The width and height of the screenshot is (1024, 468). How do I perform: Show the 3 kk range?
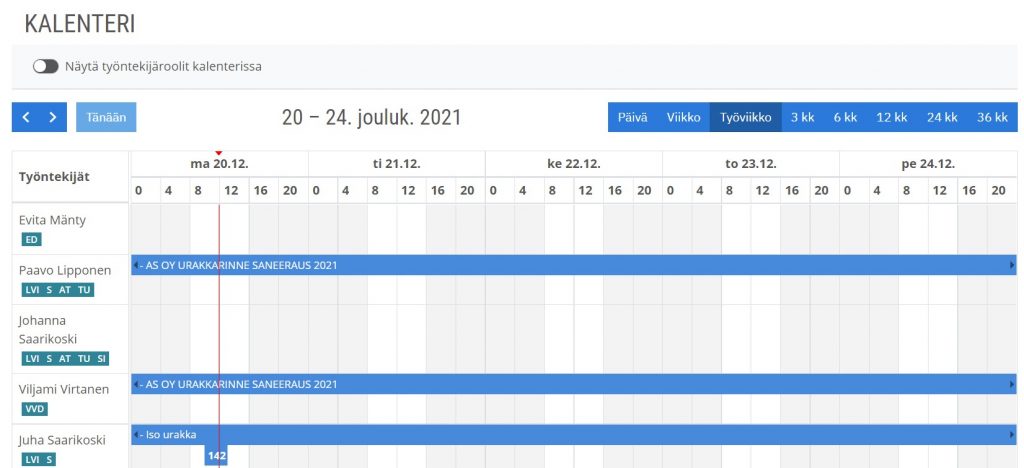pyautogui.click(x=802, y=117)
